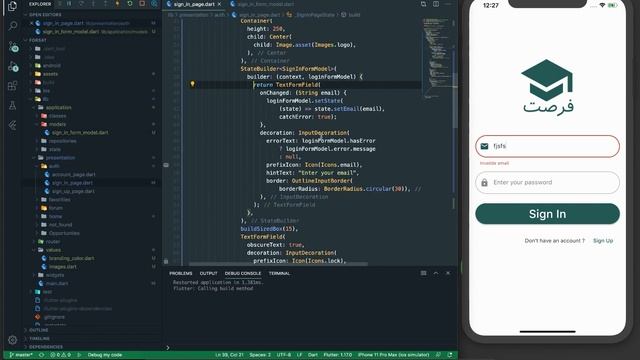
Task: Open the Explorer view in activity bar
Action: (12, 6)
